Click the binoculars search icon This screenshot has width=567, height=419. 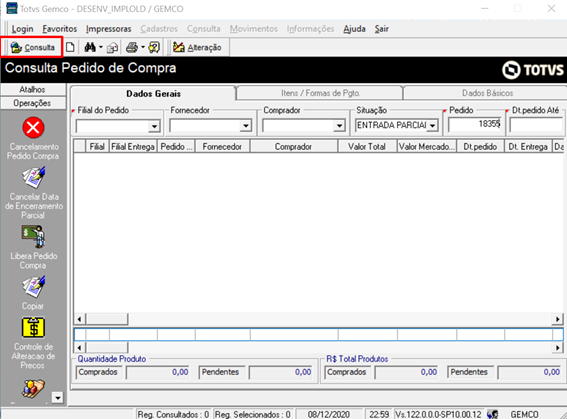[x=90, y=47]
